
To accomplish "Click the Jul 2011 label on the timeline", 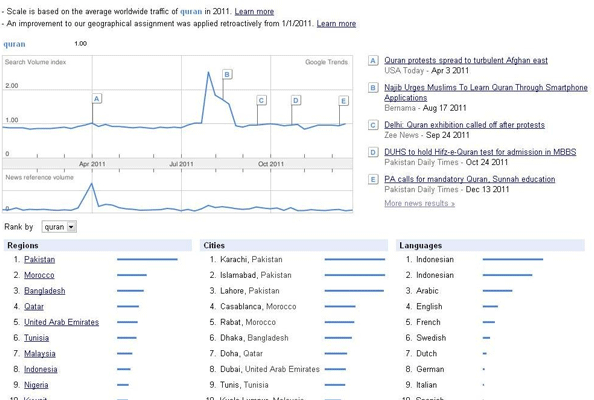I will click(x=181, y=164).
